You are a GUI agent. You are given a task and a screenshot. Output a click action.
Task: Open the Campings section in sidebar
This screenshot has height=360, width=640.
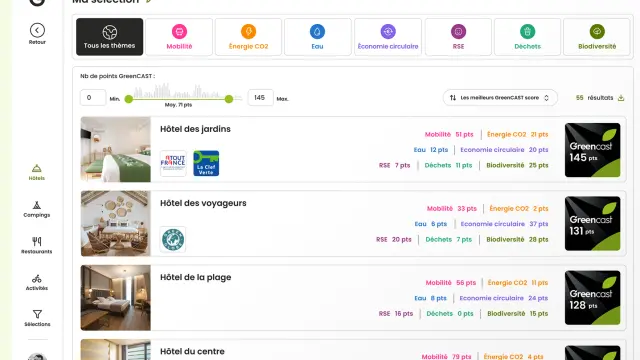click(x=37, y=209)
